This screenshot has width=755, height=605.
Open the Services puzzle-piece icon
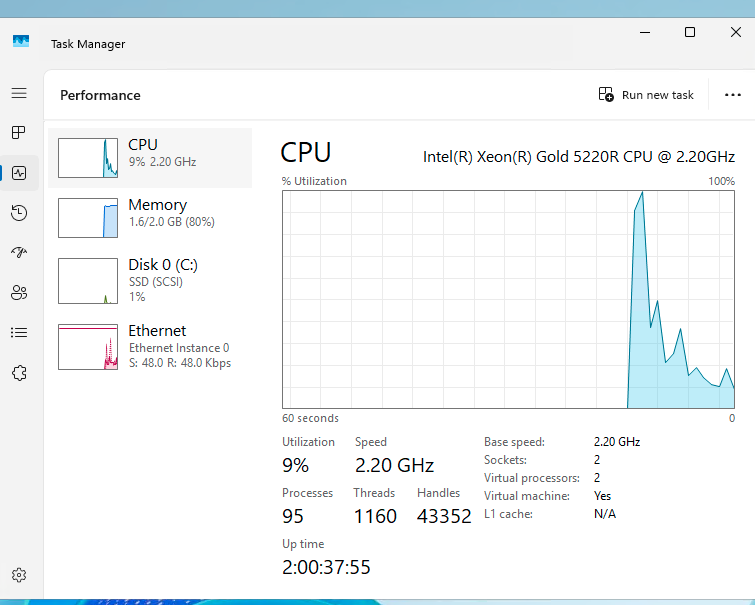(x=19, y=373)
